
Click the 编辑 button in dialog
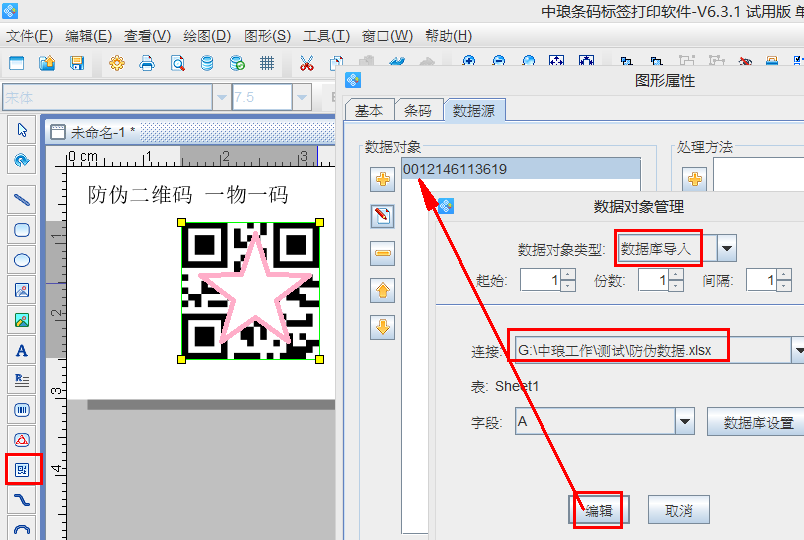(x=598, y=510)
